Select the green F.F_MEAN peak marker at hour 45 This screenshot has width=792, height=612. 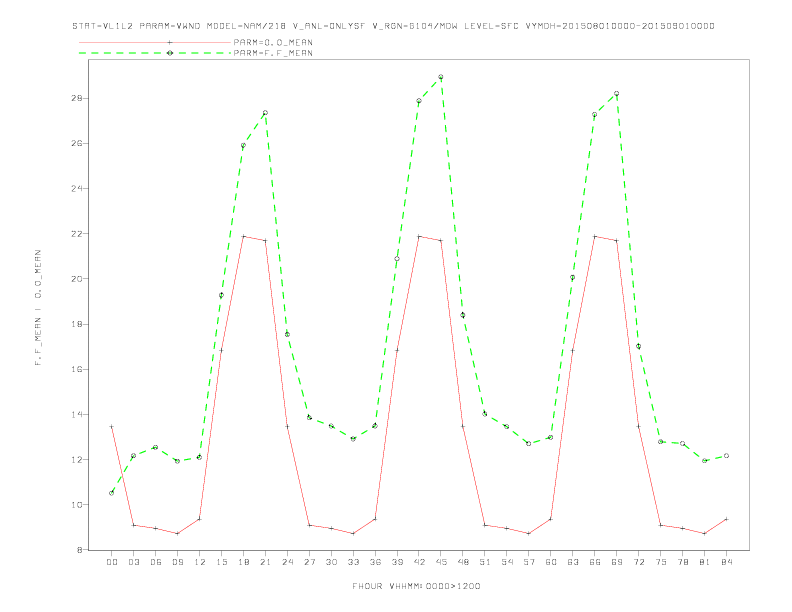441,77
